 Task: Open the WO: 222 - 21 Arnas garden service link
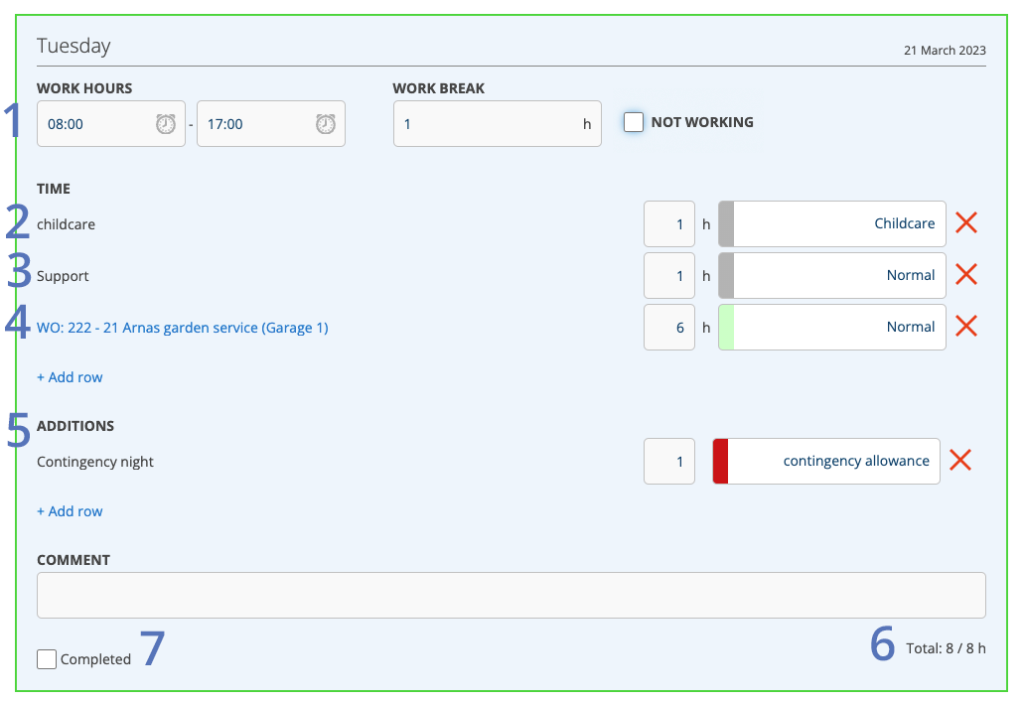click(182, 327)
